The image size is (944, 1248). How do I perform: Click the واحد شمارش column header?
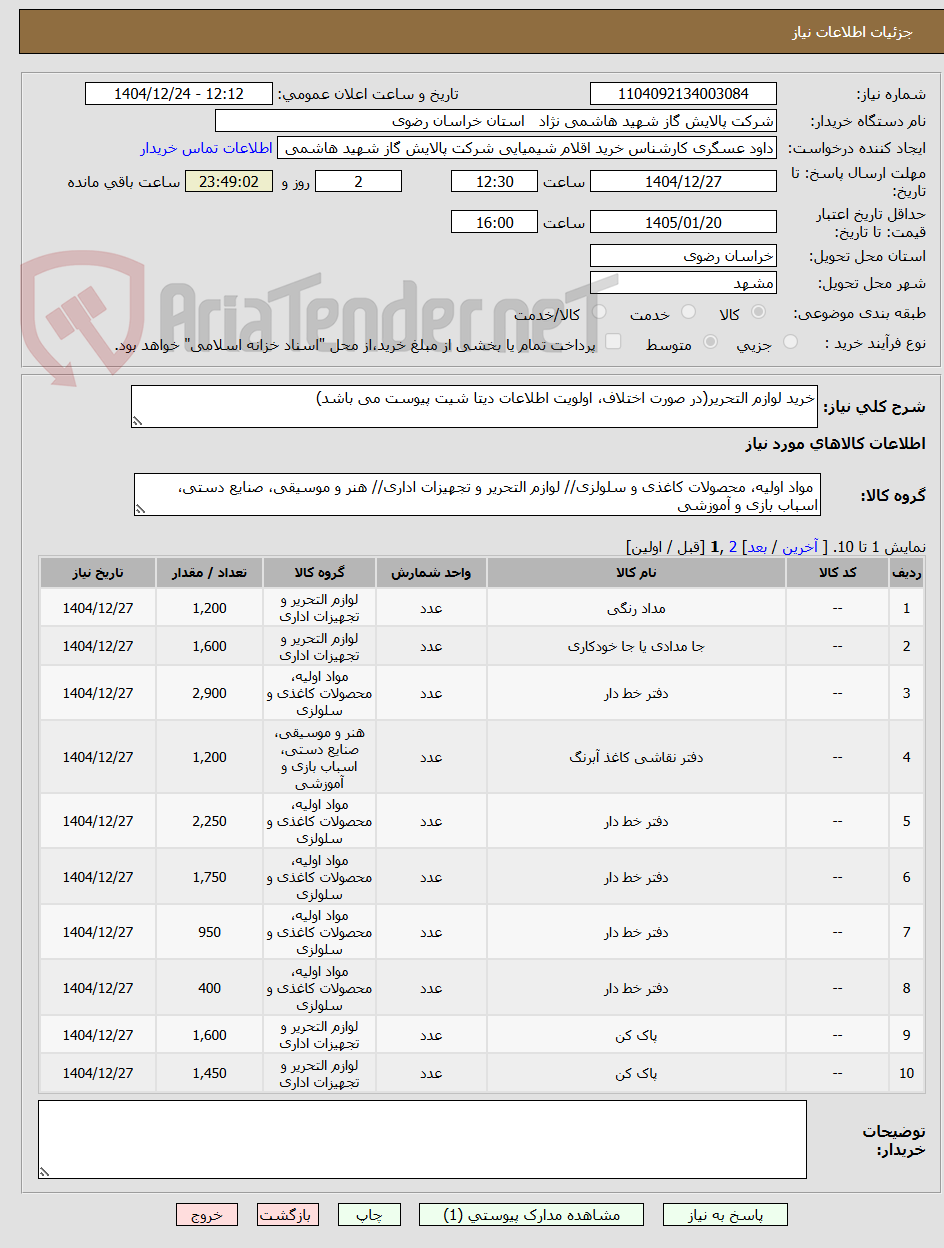point(431,572)
